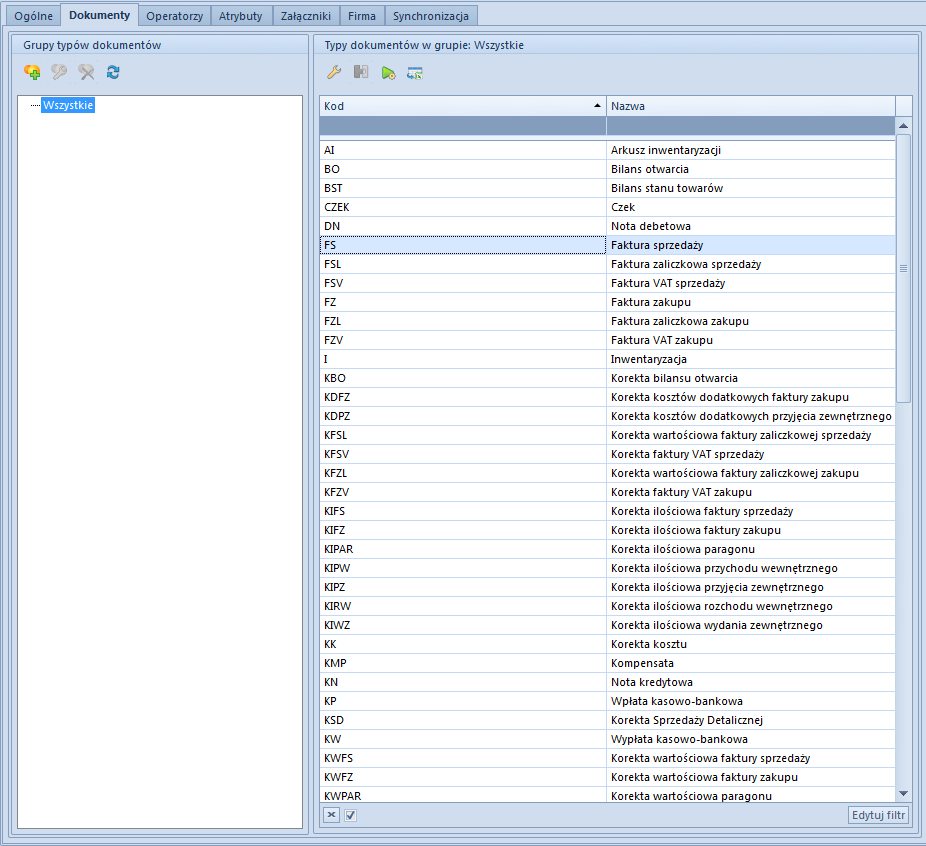Screen dimensions: 926x846
Task: Select the Korekta ilościowa faktury zakupu row
Action: click(607, 530)
